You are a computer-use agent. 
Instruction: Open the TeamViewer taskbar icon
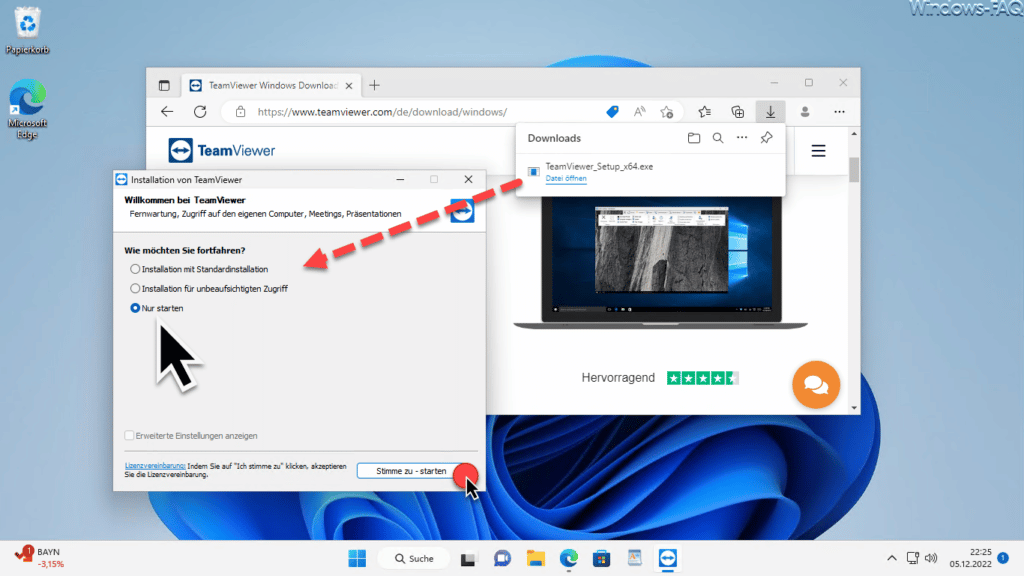pos(667,558)
